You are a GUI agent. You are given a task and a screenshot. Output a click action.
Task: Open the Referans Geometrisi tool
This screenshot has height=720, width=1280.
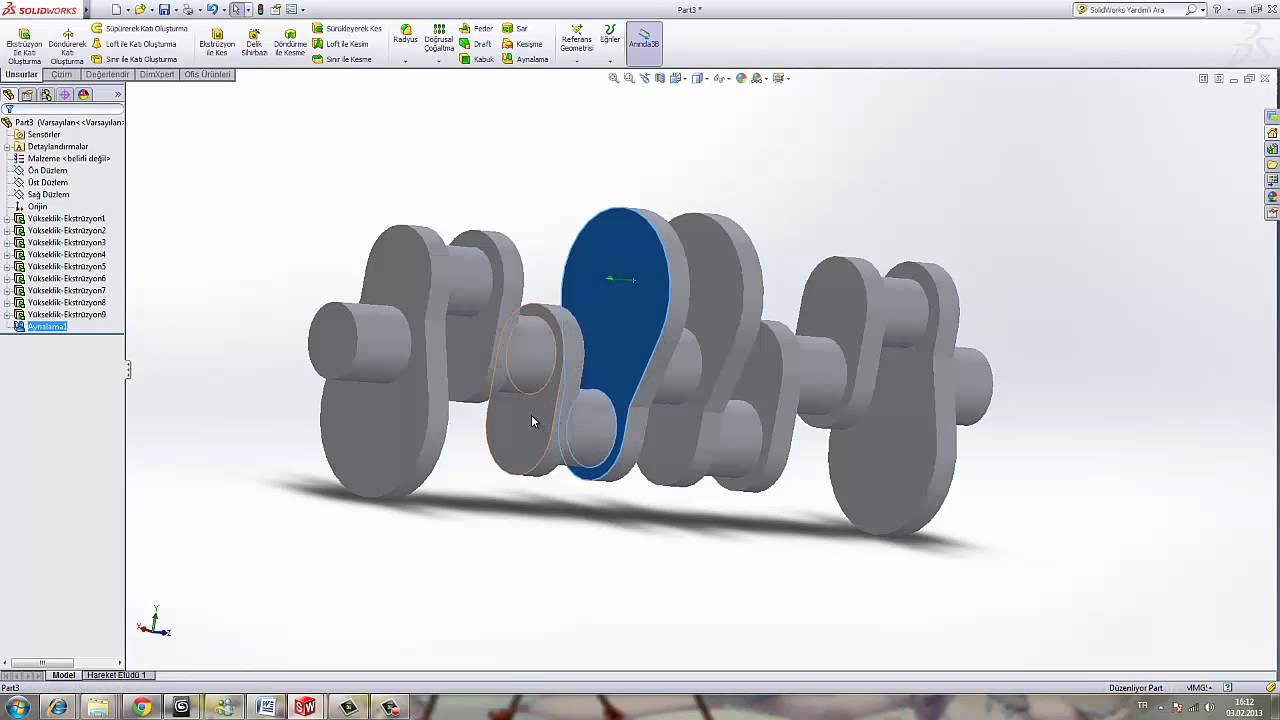click(576, 39)
